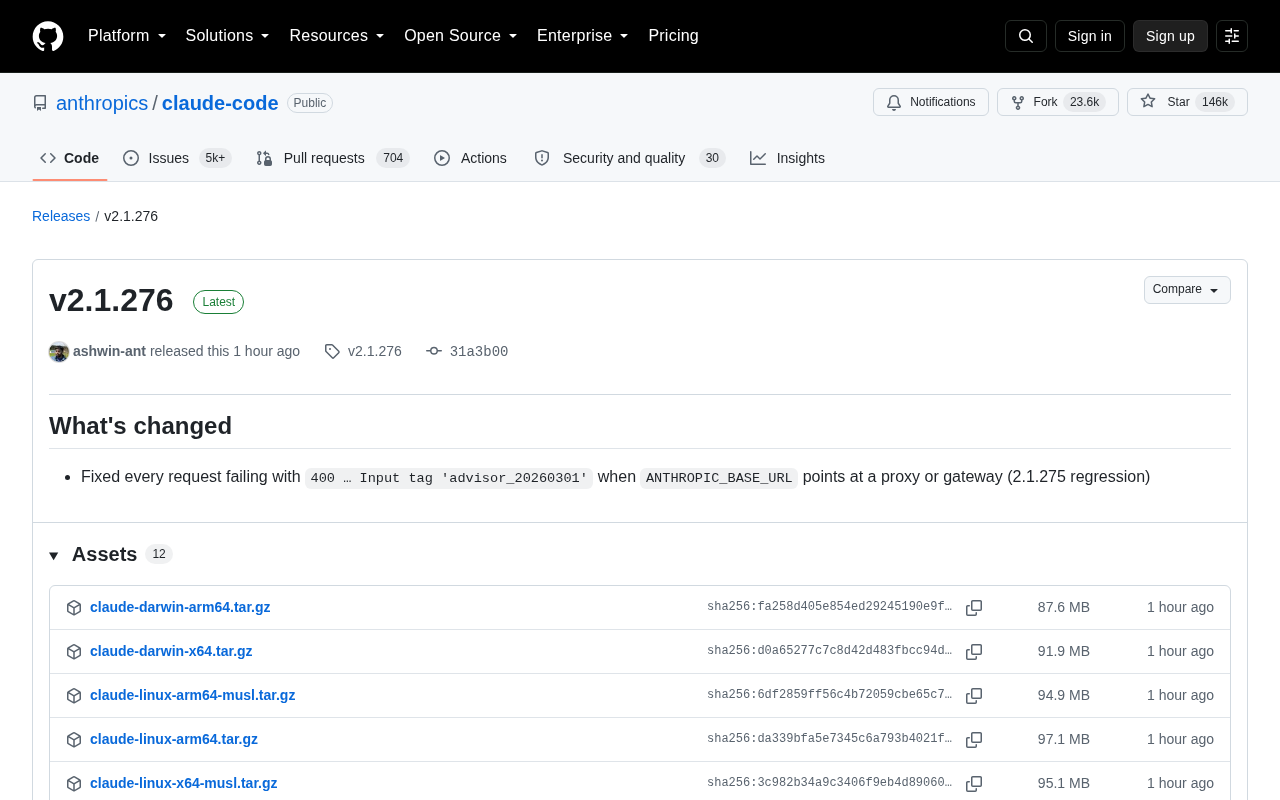The image size is (1280, 800).
Task: Expand the Resources menu
Action: [x=337, y=36]
